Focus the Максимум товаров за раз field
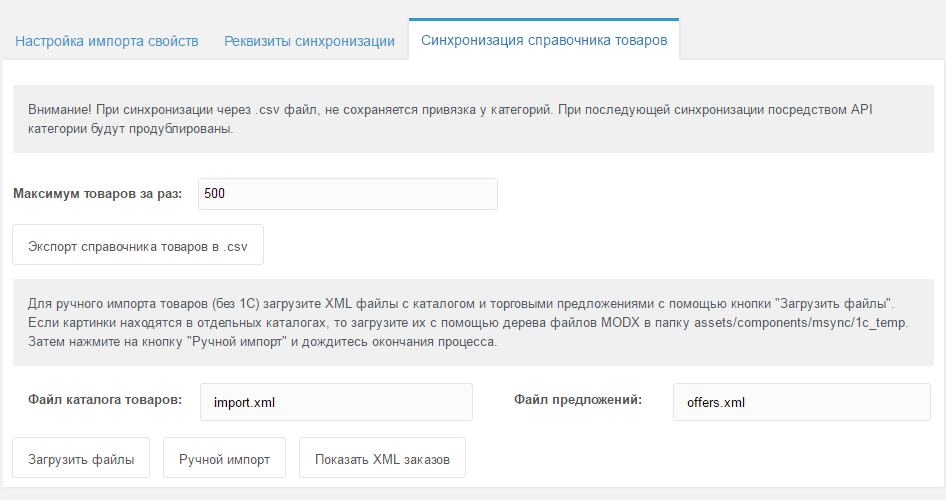The height and width of the screenshot is (500, 946). tap(348, 194)
